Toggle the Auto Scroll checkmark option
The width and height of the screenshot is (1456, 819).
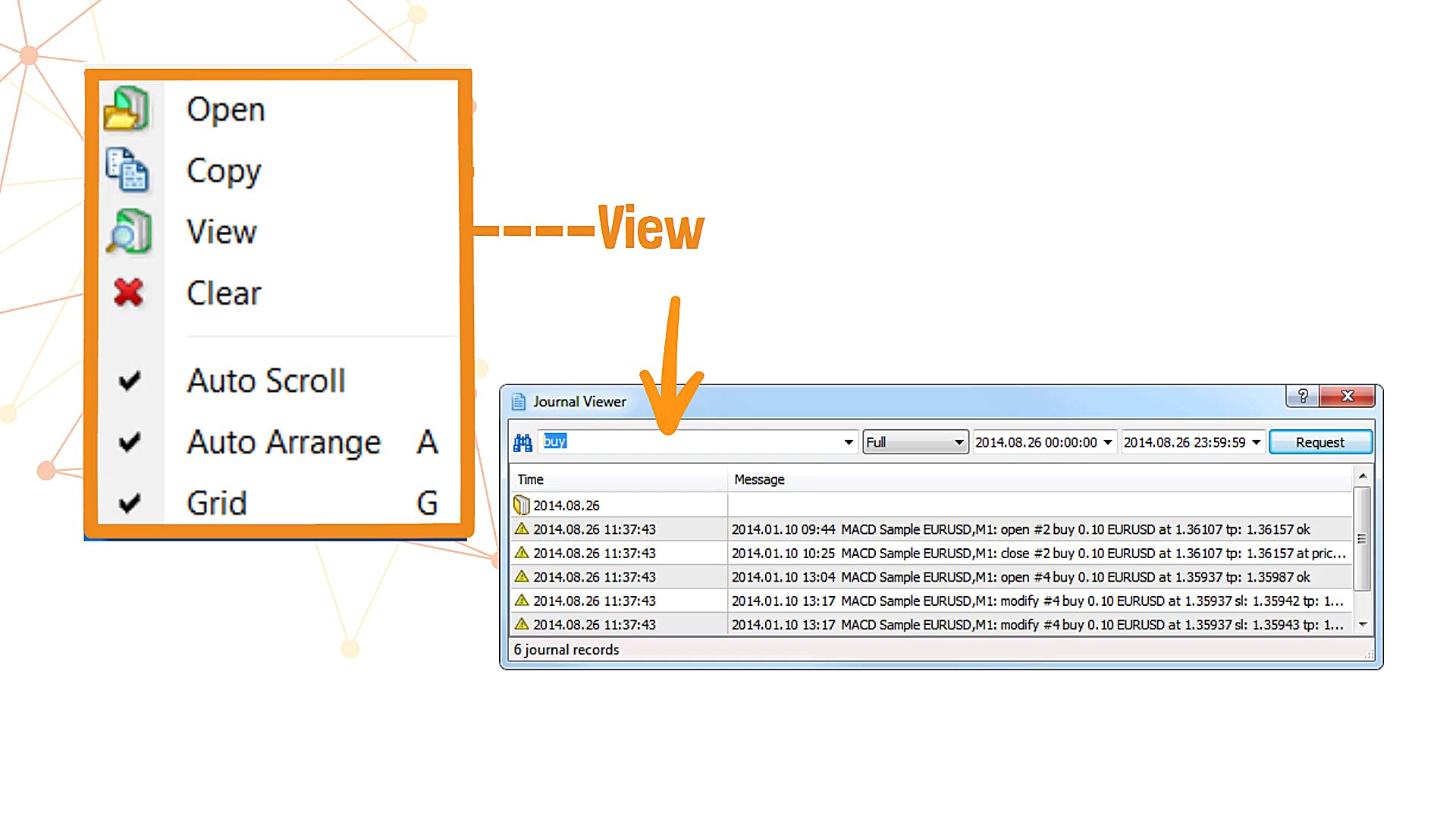point(265,381)
